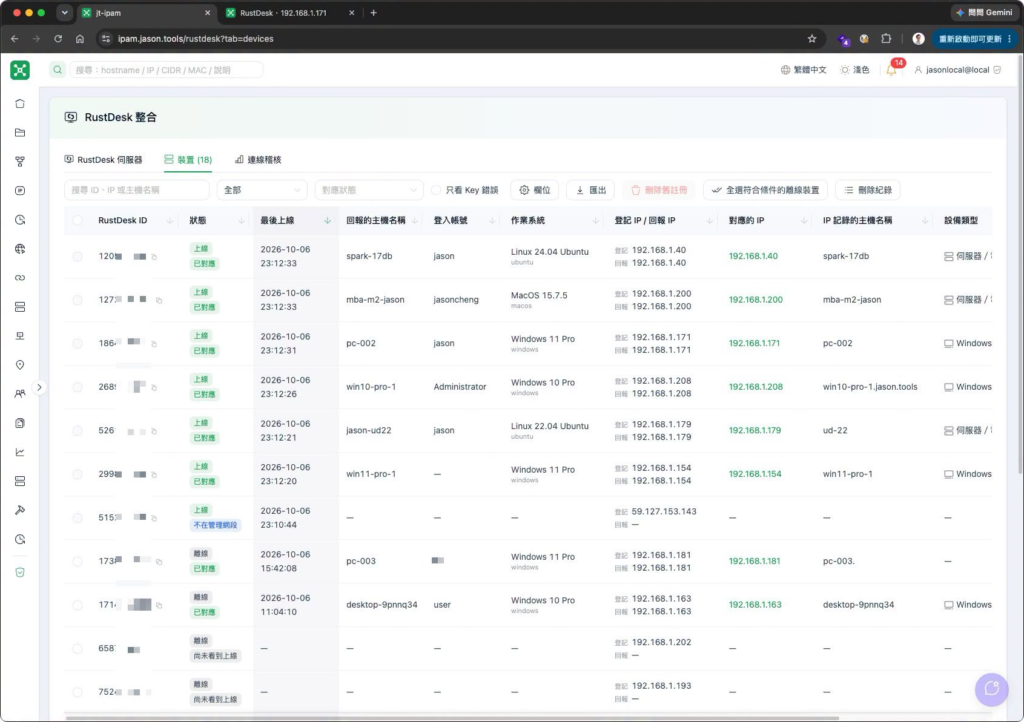Sort by the 作業系統 column arrow
The image size is (1024, 722).
(595, 221)
